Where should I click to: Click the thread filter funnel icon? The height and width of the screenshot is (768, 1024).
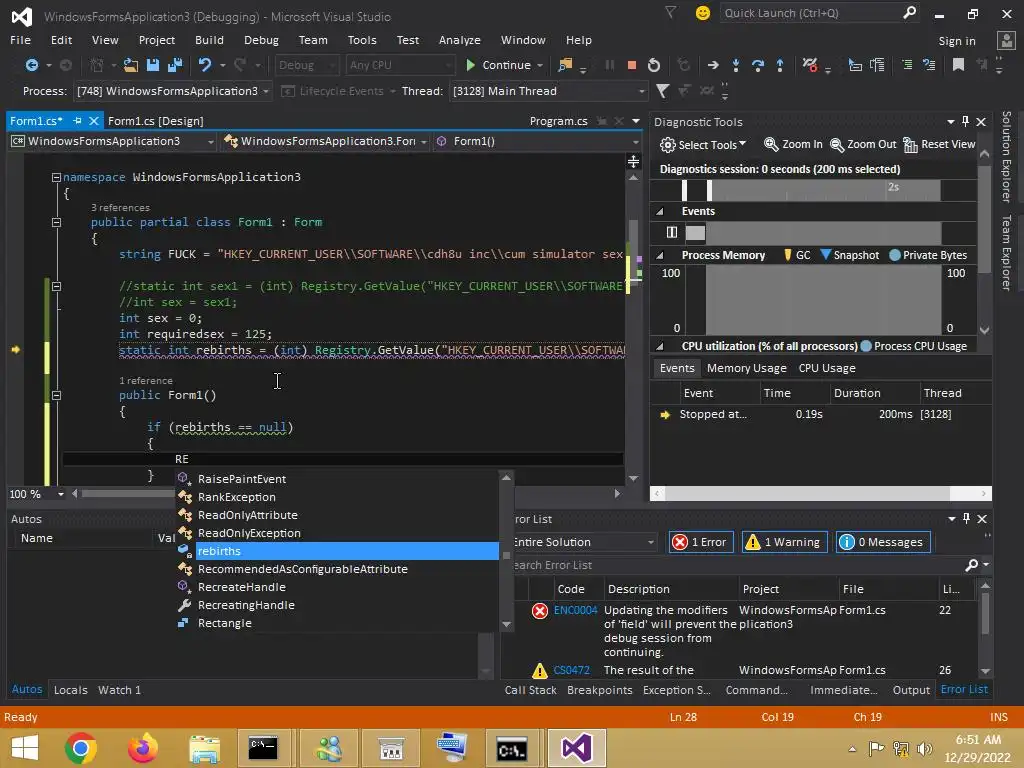(x=662, y=91)
